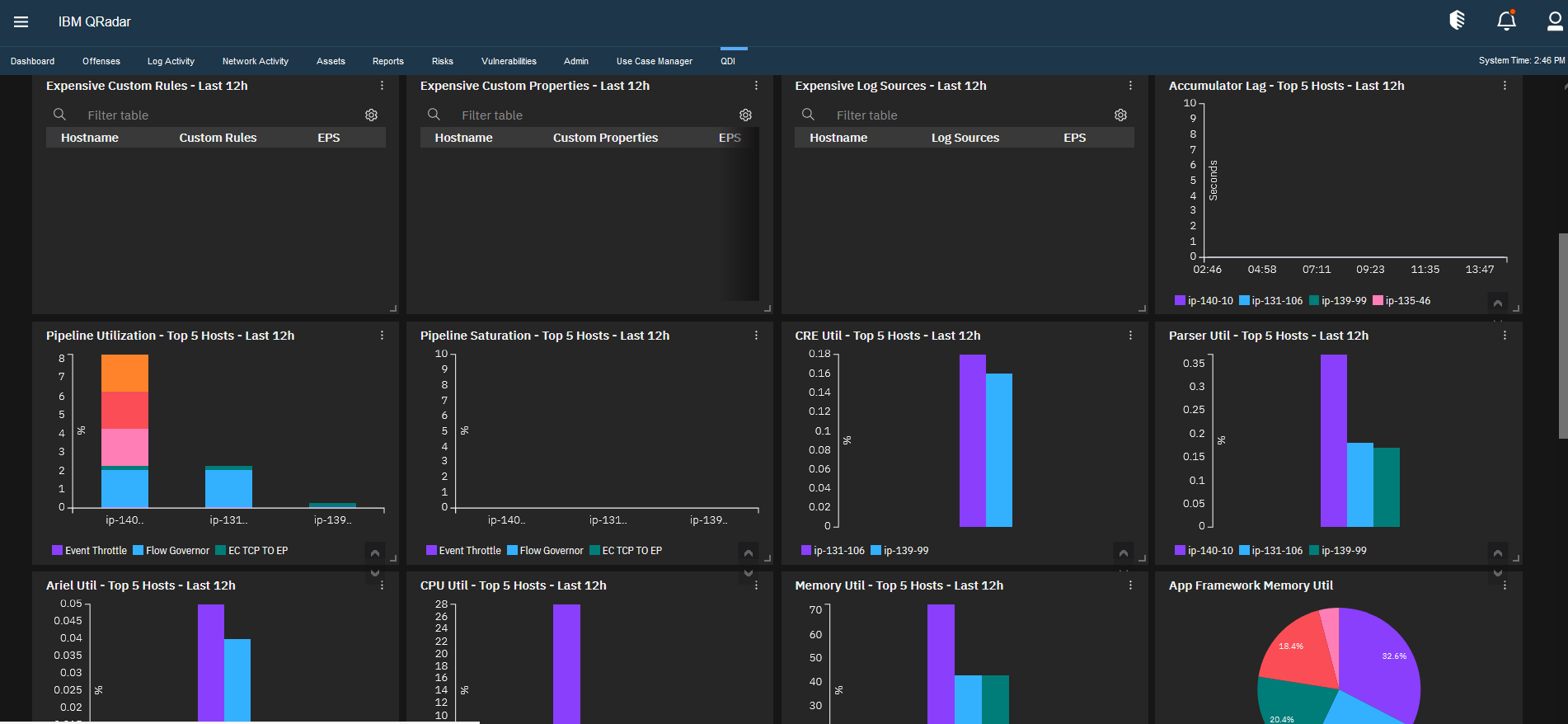The image size is (1568, 724).
Task: Open the Vulnerabilities tab
Action: click(509, 61)
